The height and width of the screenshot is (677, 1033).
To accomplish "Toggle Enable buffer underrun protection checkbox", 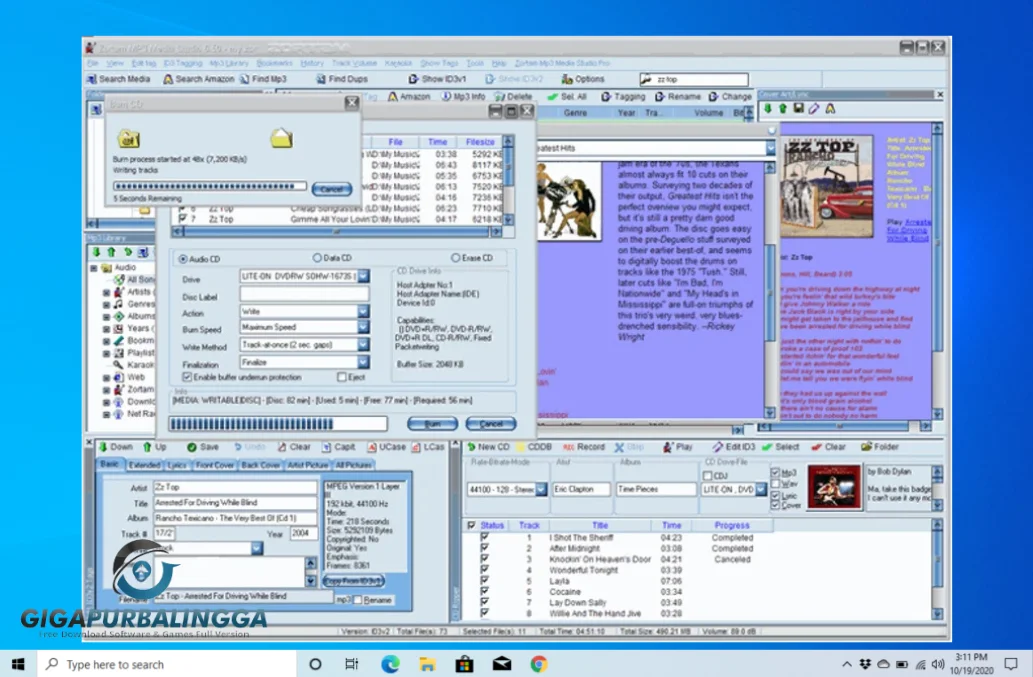I will point(187,377).
